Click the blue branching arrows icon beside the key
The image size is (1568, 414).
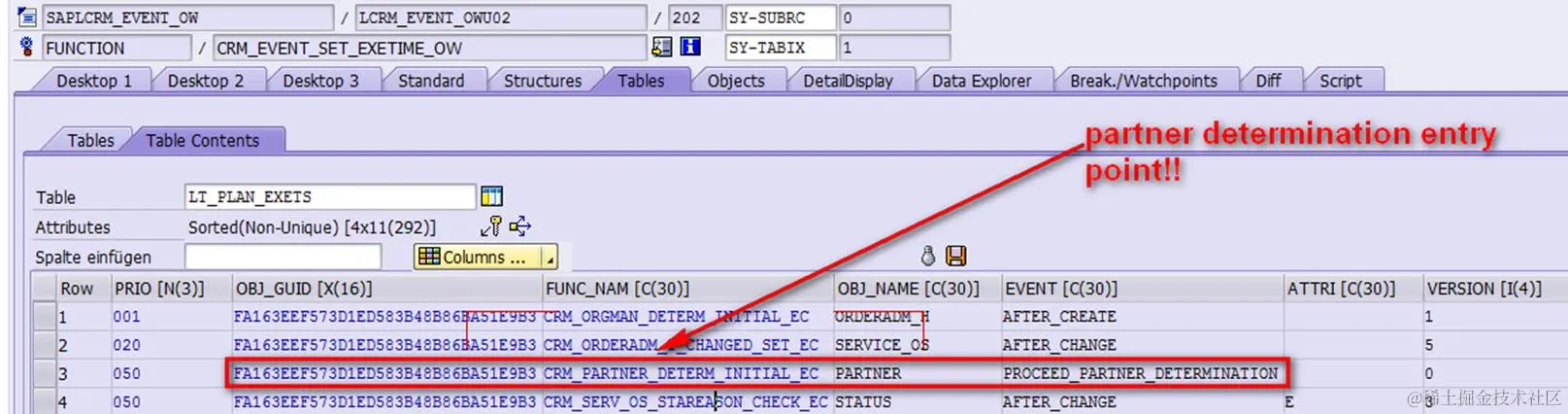pos(520,226)
